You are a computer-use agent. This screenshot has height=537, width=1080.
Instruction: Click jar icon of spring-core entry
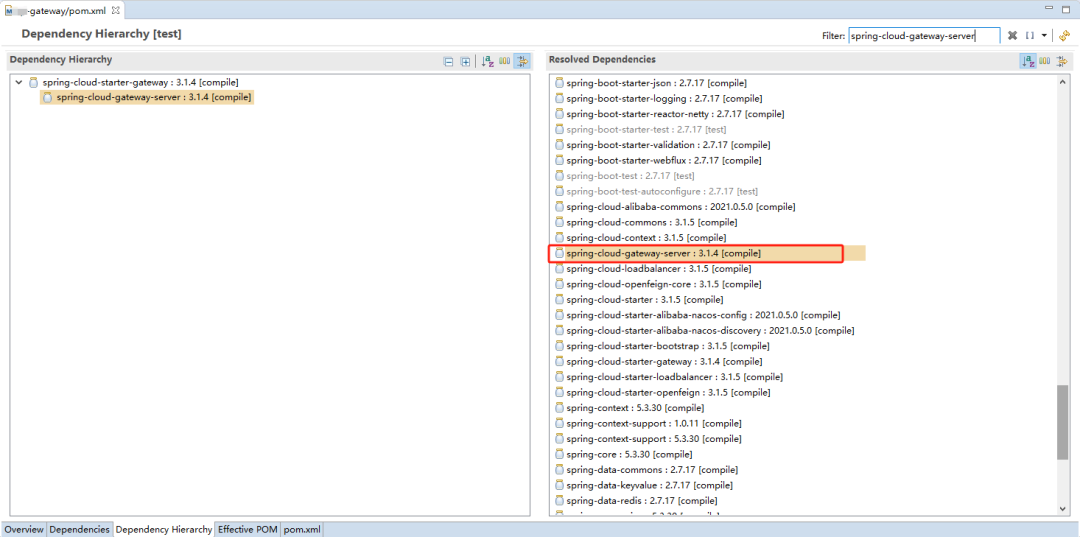pyautogui.click(x=559, y=454)
